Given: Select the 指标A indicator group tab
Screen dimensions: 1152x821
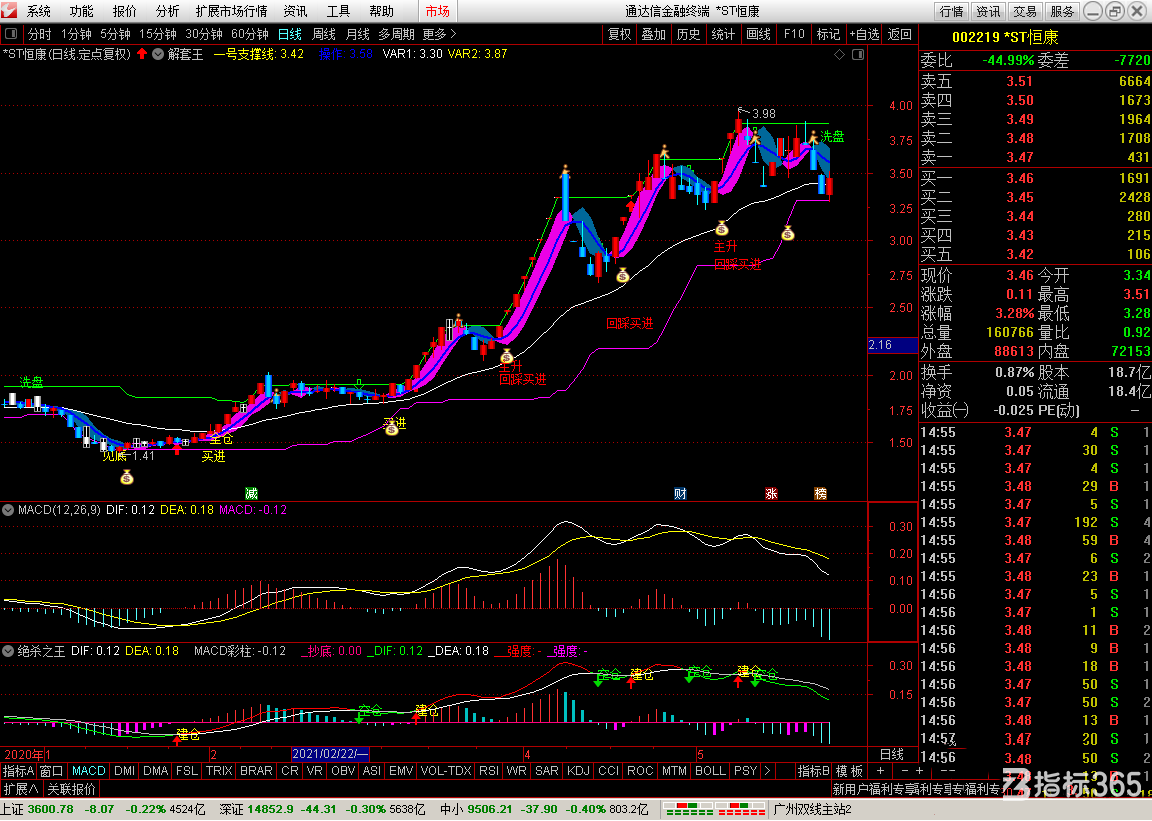Looking at the screenshot, I should click(18, 771).
